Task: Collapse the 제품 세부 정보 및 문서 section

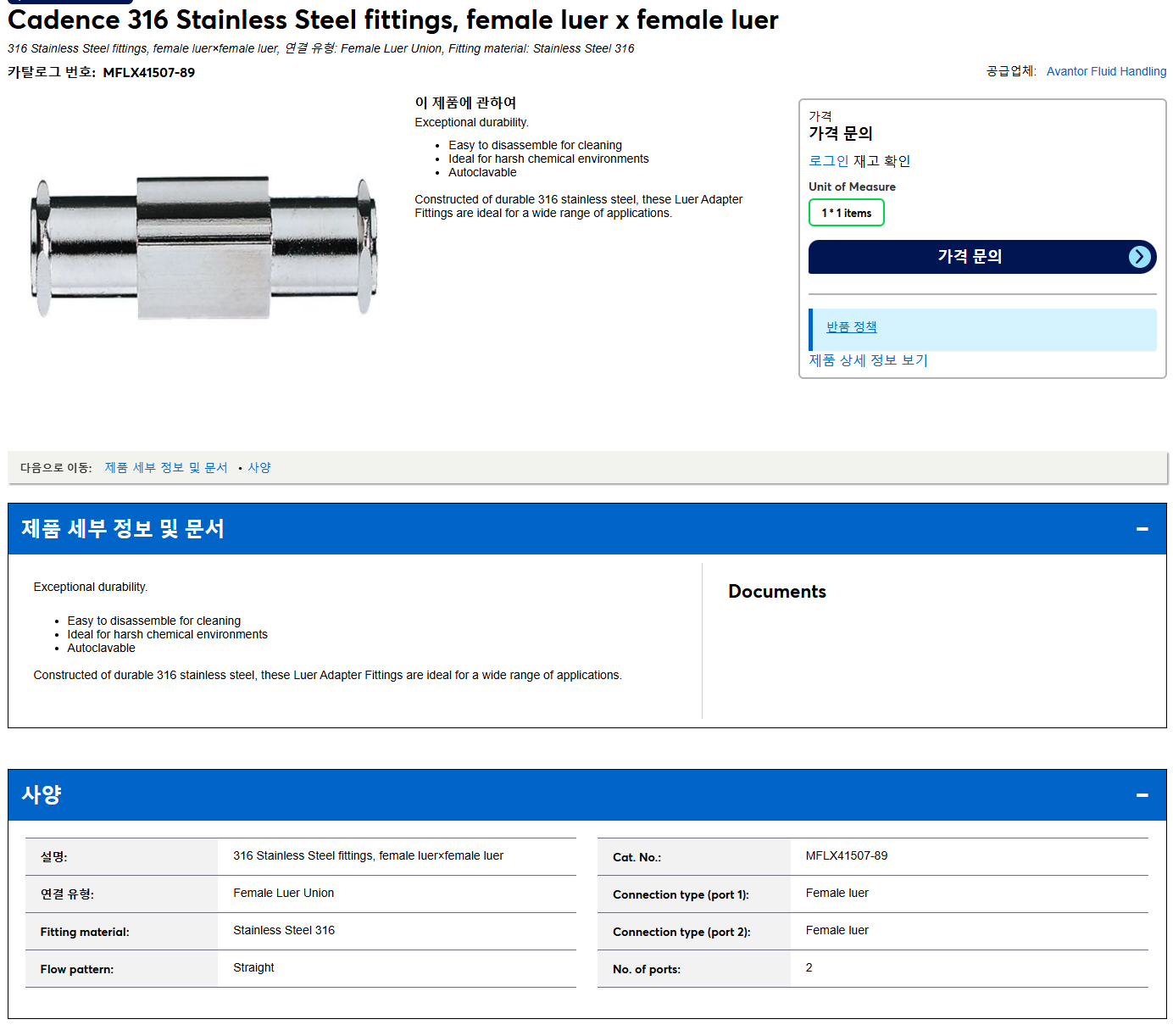Action: (x=1142, y=529)
